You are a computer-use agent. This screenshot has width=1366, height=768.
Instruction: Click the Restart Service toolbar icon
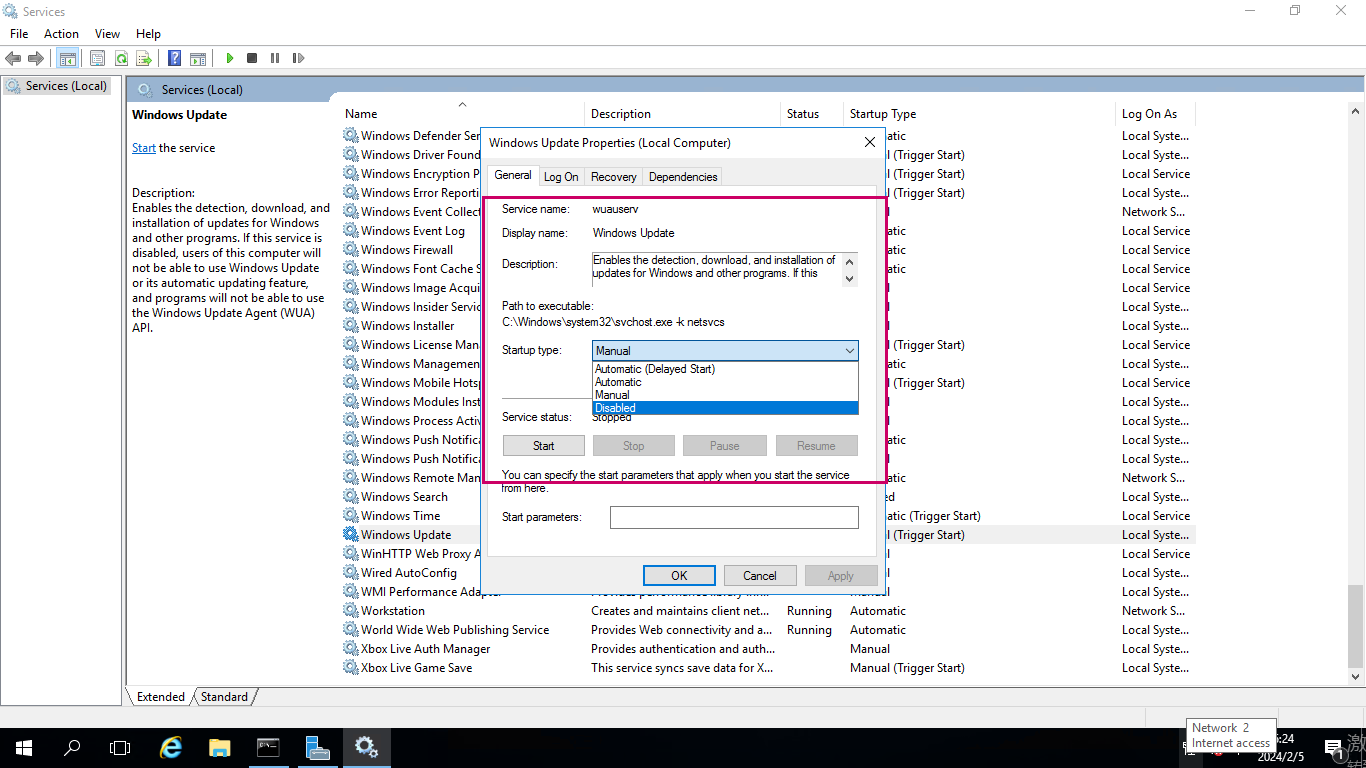tap(298, 58)
